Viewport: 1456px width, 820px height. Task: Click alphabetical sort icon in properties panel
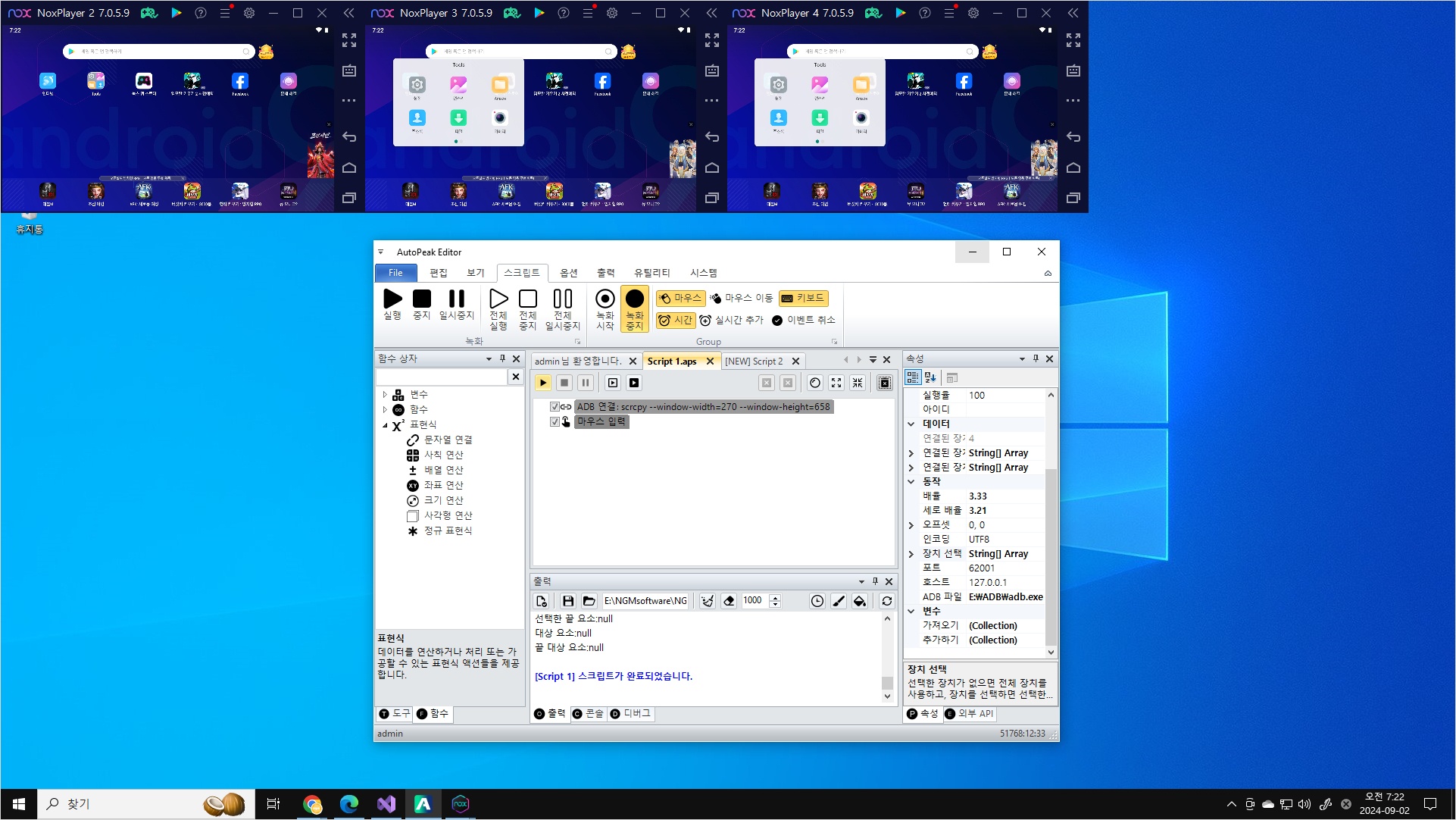tap(931, 377)
